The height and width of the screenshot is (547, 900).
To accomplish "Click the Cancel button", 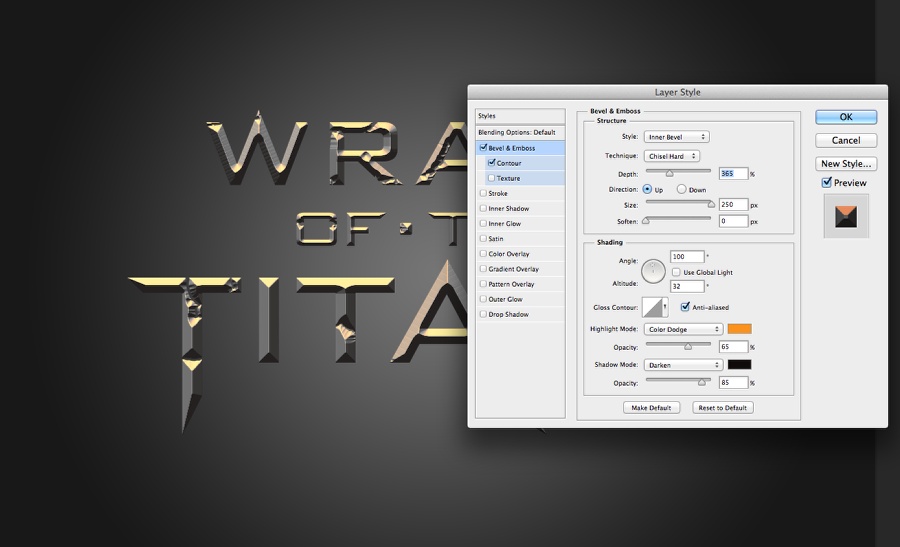I will coord(846,141).
